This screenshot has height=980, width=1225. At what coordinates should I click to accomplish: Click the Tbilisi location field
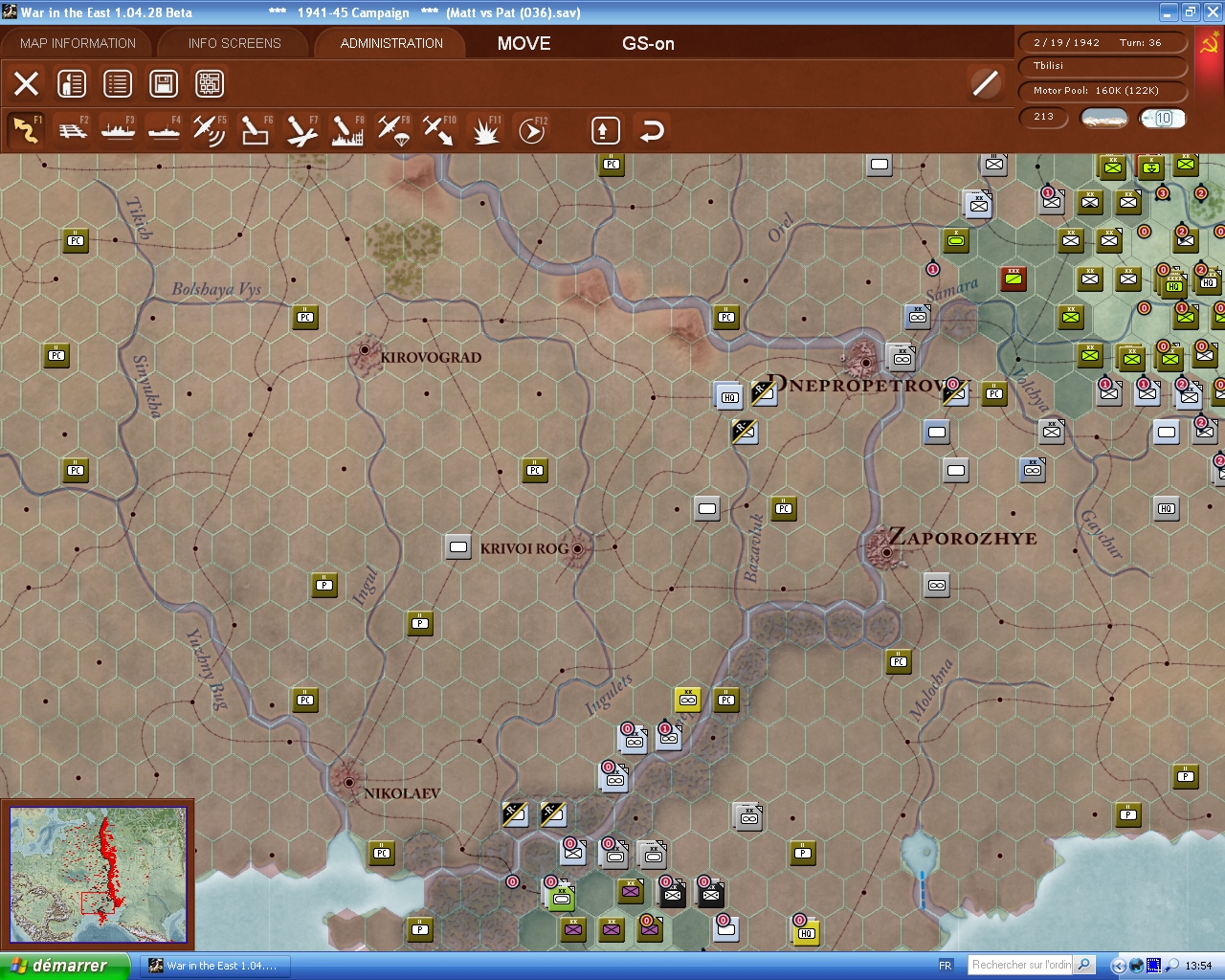click(x=1102, y=66)
